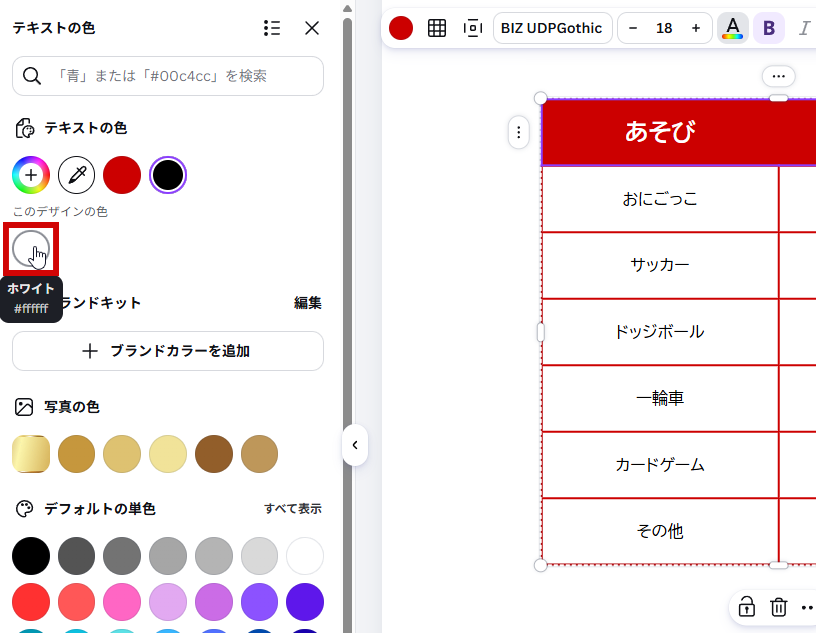
Task: Close the text color panel
Action: coord(312,28)
